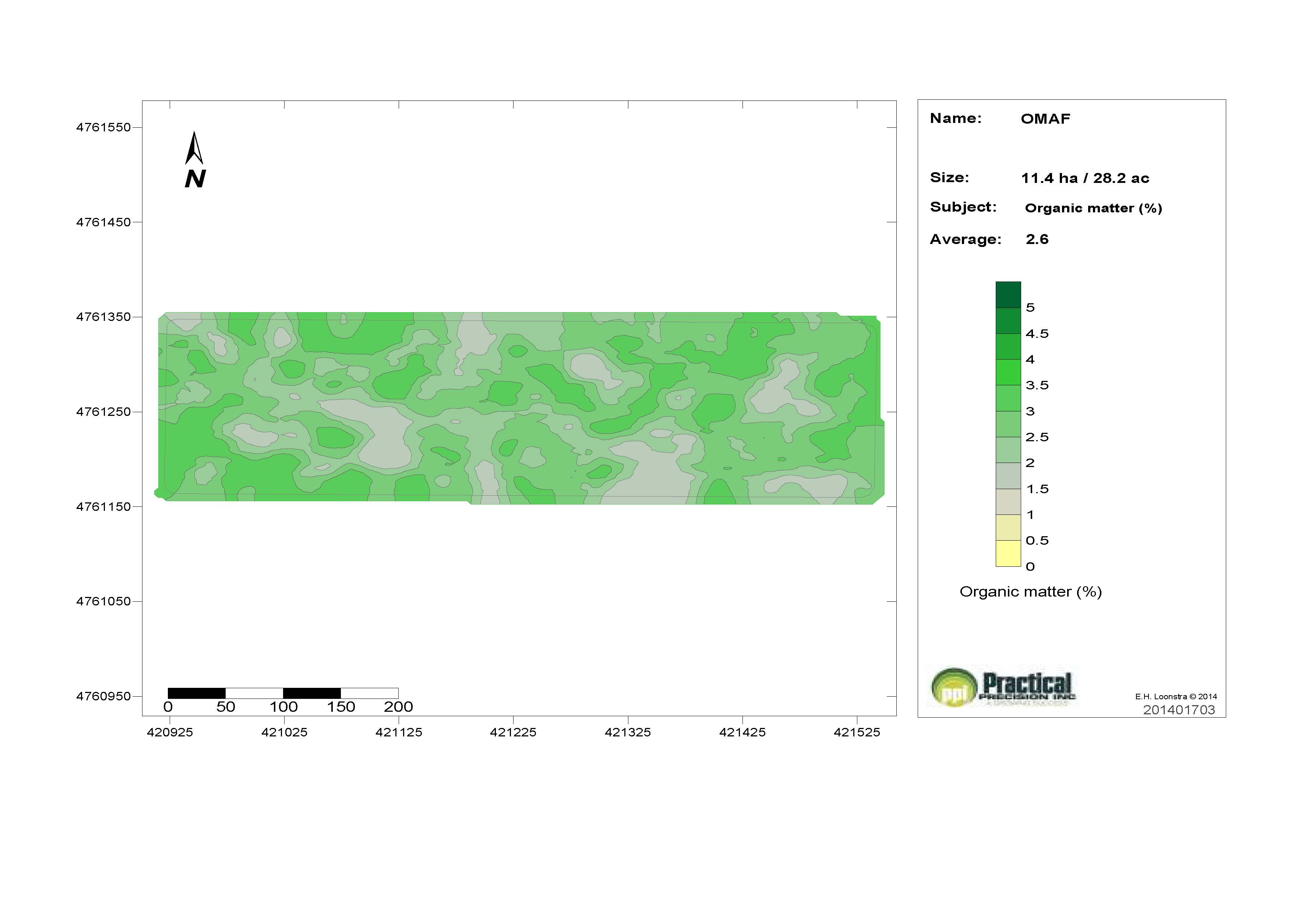Image resolution: width=1316 pixels, height=923 pixels.
Task: Click the legend label '0.5'
Action: tap(1037, 541)
